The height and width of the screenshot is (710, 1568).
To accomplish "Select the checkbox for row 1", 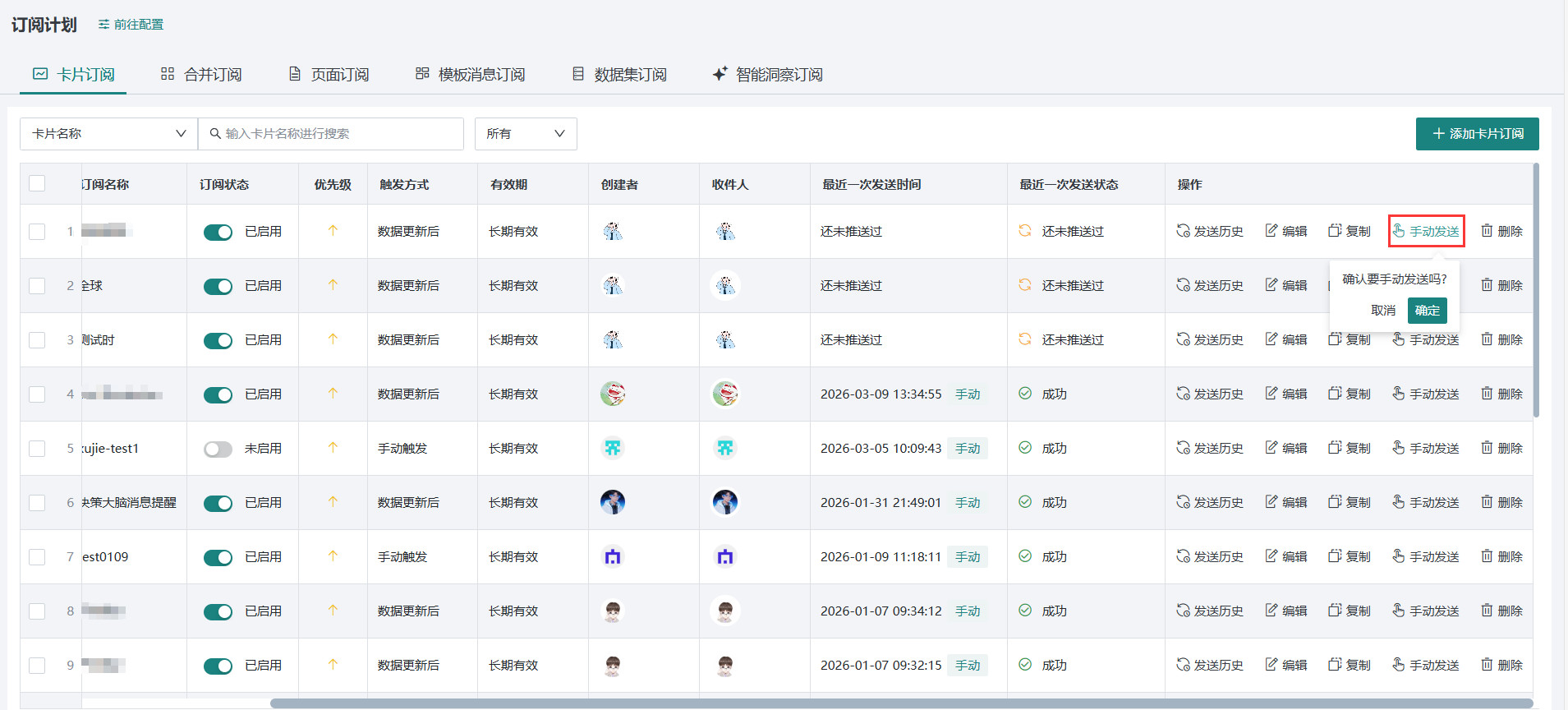I will (37, 231).
